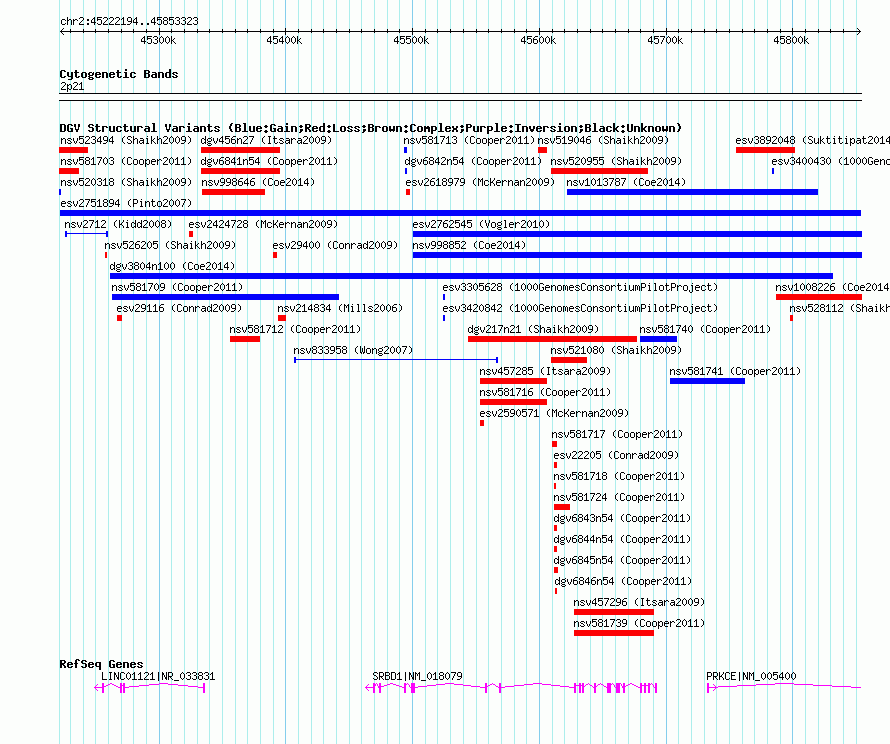Click the red bar under nsv581724
The image size is (890, 744).
562,507
